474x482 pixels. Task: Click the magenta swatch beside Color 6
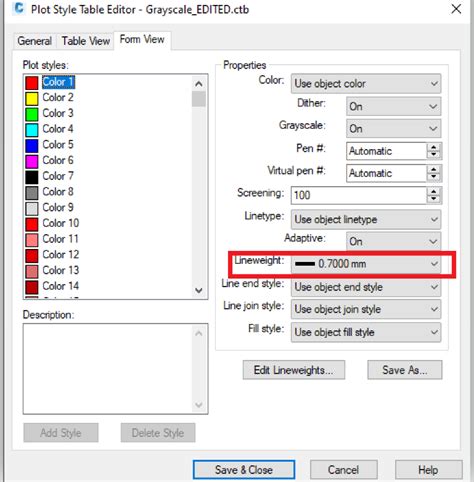coord(32,161)
